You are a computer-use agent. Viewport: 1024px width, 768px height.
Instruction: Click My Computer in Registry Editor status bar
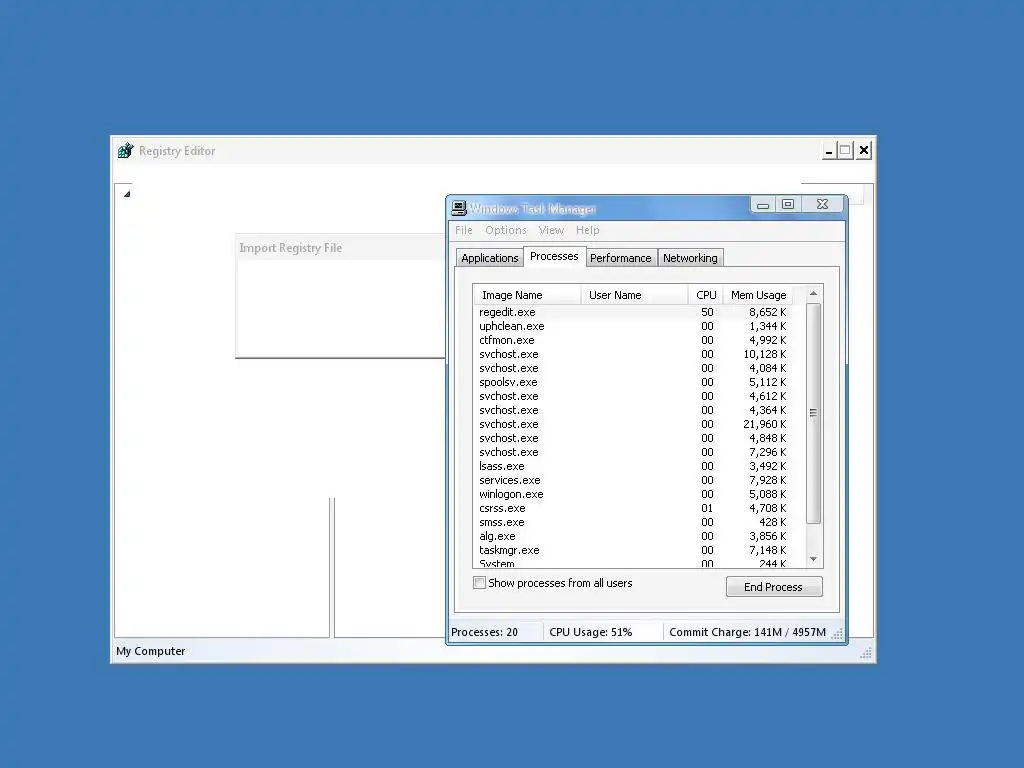pos(151,651)
